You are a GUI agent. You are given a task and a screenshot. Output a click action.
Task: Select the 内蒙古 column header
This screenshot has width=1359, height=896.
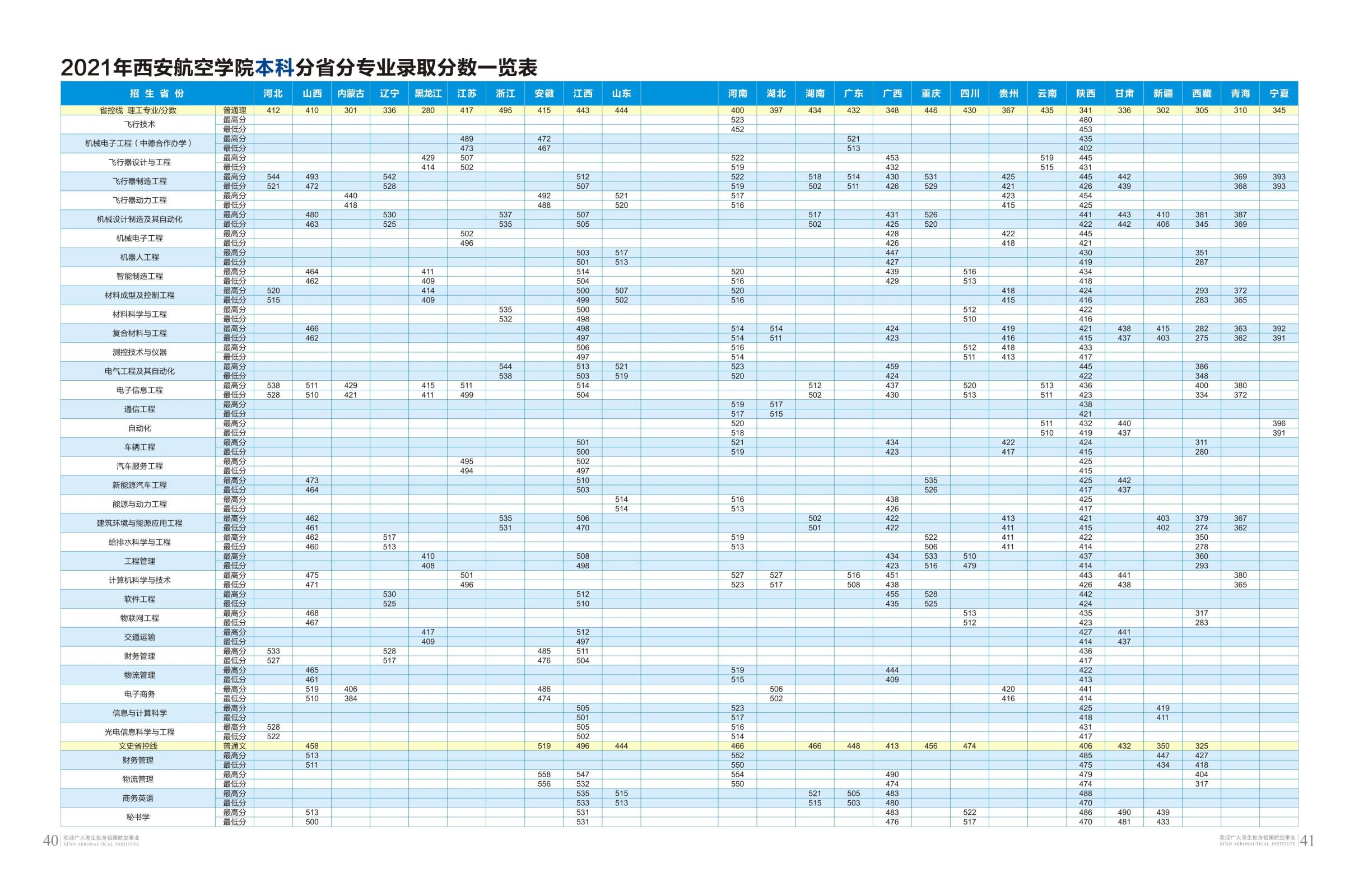click(351, 94)
